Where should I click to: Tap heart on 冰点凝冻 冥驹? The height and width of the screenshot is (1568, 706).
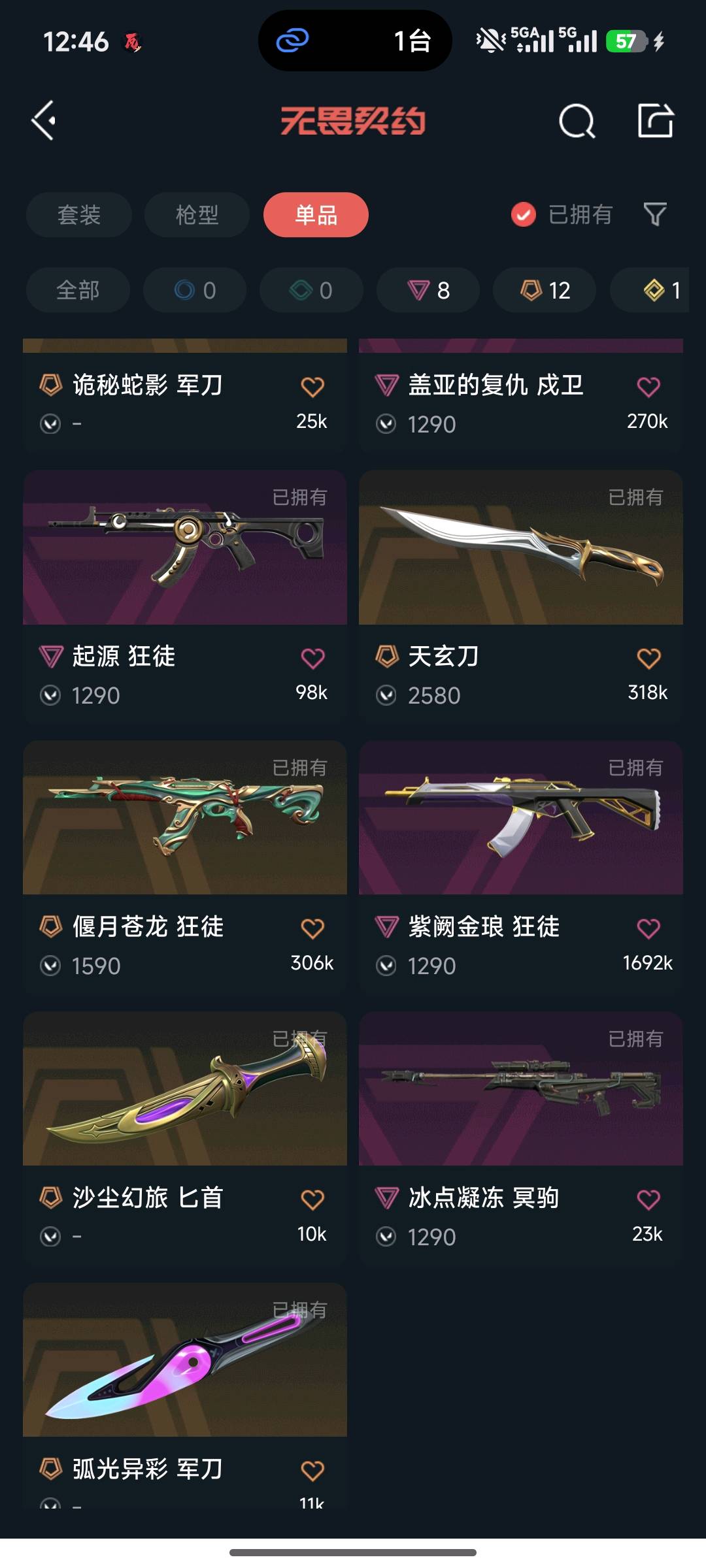tap(648, 1200)
